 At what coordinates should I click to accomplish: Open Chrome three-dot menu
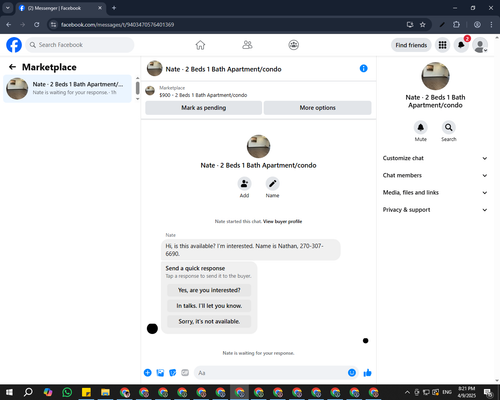pyautogui.click(x=491, y=25)
